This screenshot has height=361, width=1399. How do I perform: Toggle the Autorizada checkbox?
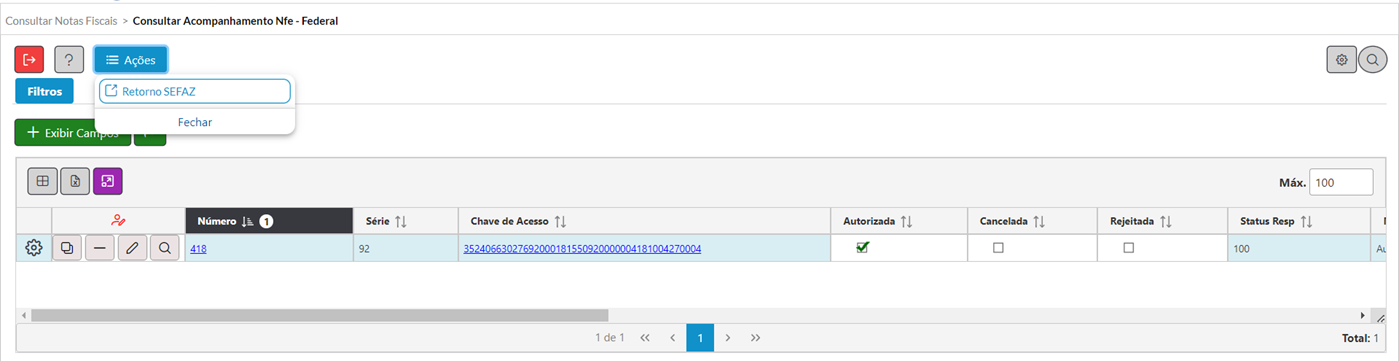[x=863, y=248]
